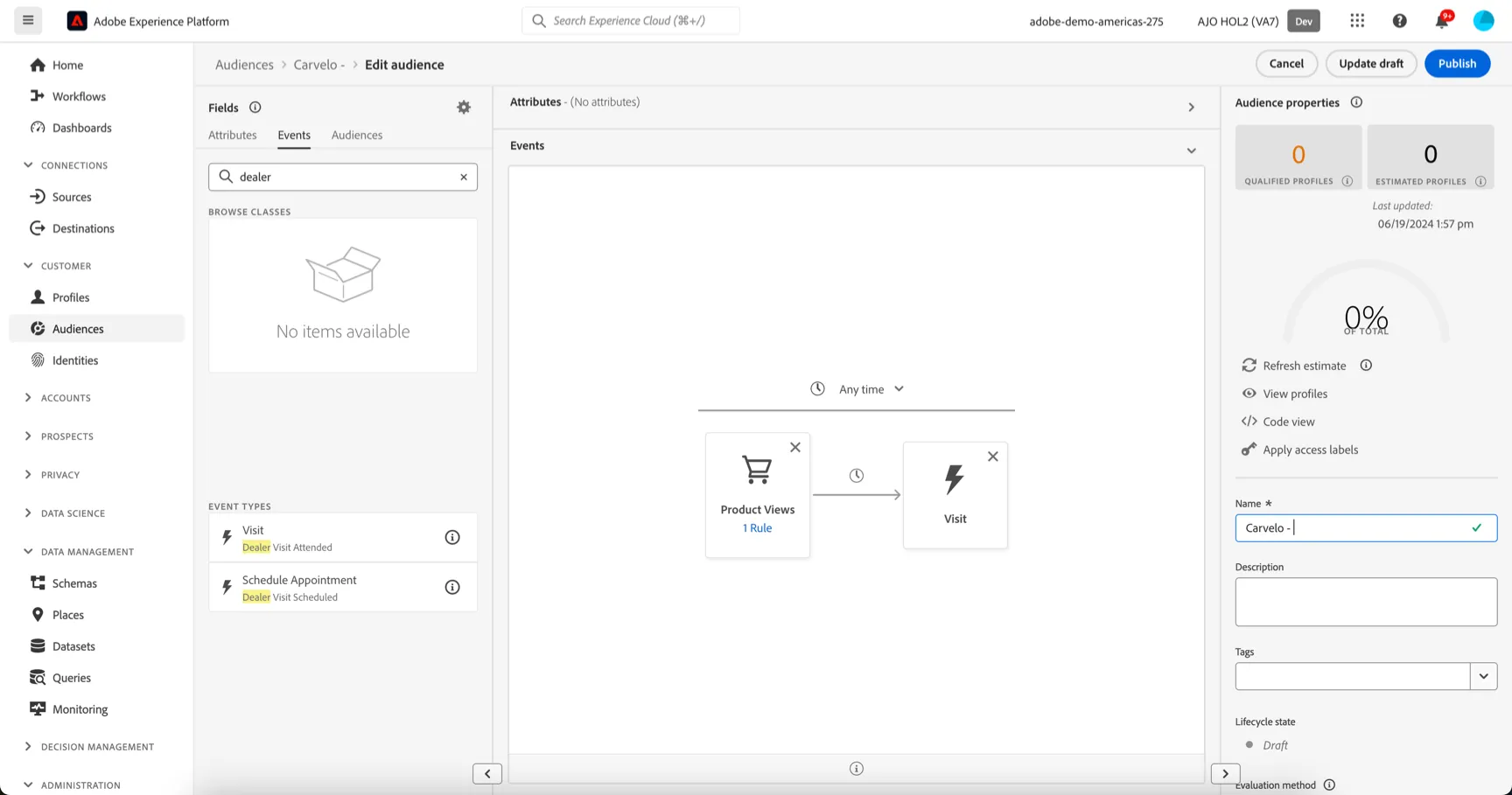
Task: Select the Events tab
Action: [294, 135]
